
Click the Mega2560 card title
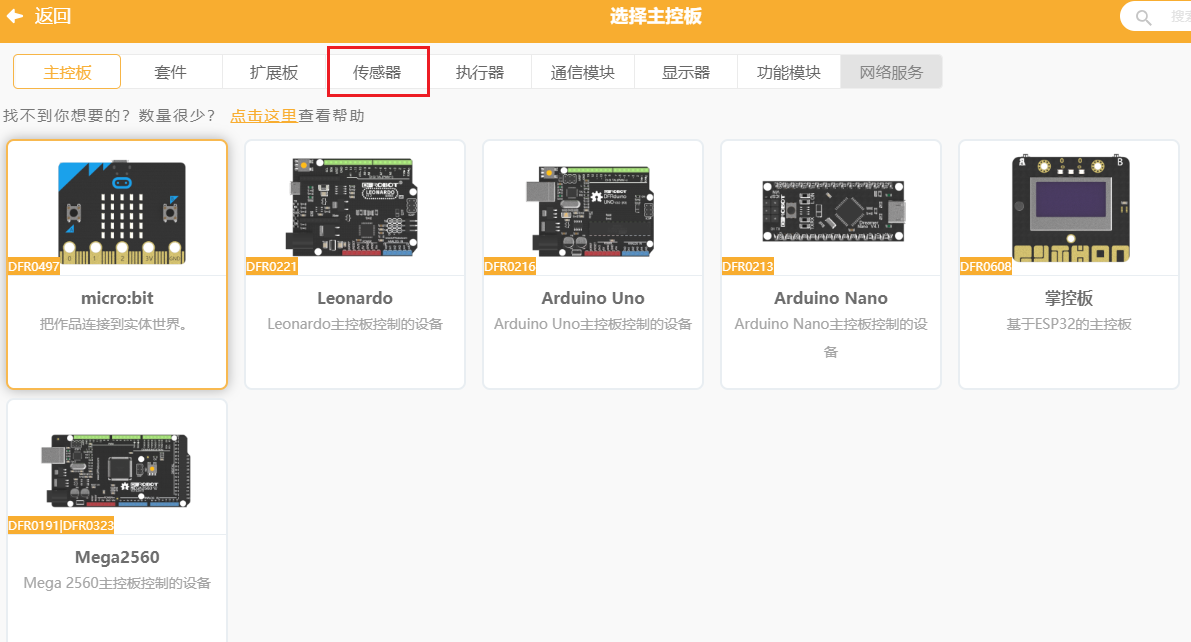pyautogui.click(x=117, y=557)
